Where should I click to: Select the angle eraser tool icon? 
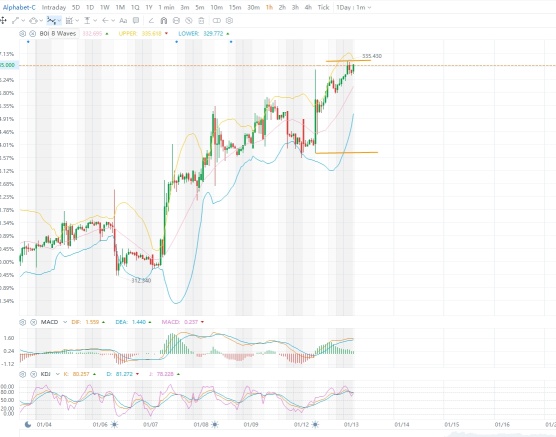(151, 21)
